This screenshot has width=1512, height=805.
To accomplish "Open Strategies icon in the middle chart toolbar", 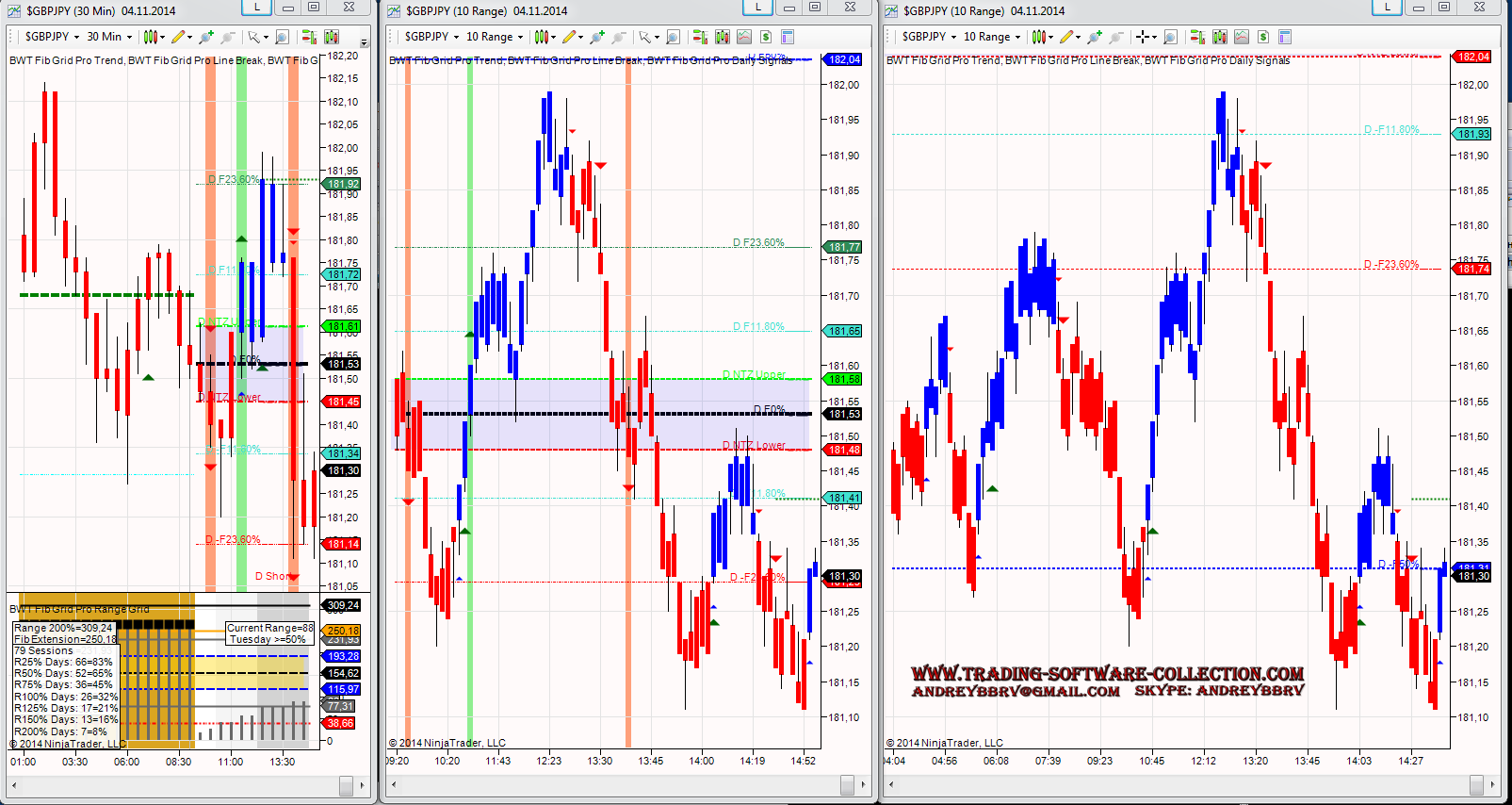I will [x=744, y=37].
